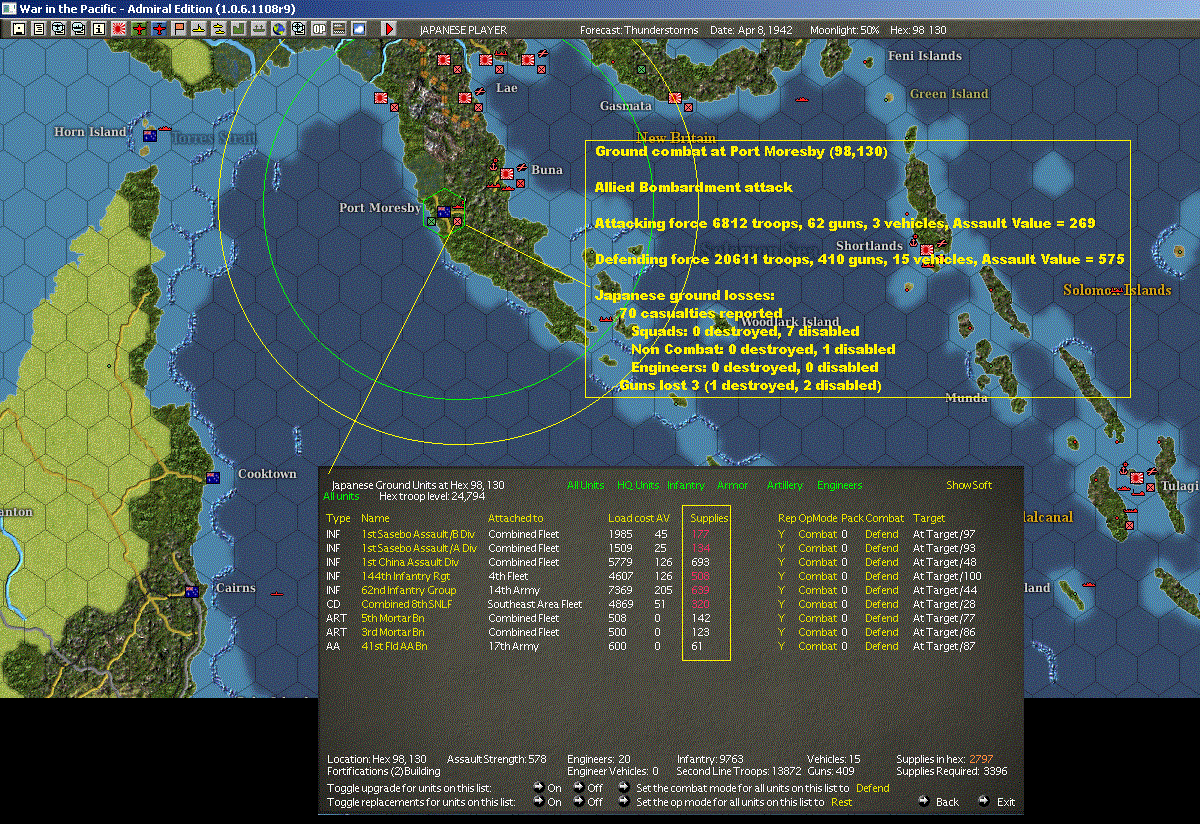1200x824 pixels.
Task: Filter list by Armor
Action: coord(732,485)
